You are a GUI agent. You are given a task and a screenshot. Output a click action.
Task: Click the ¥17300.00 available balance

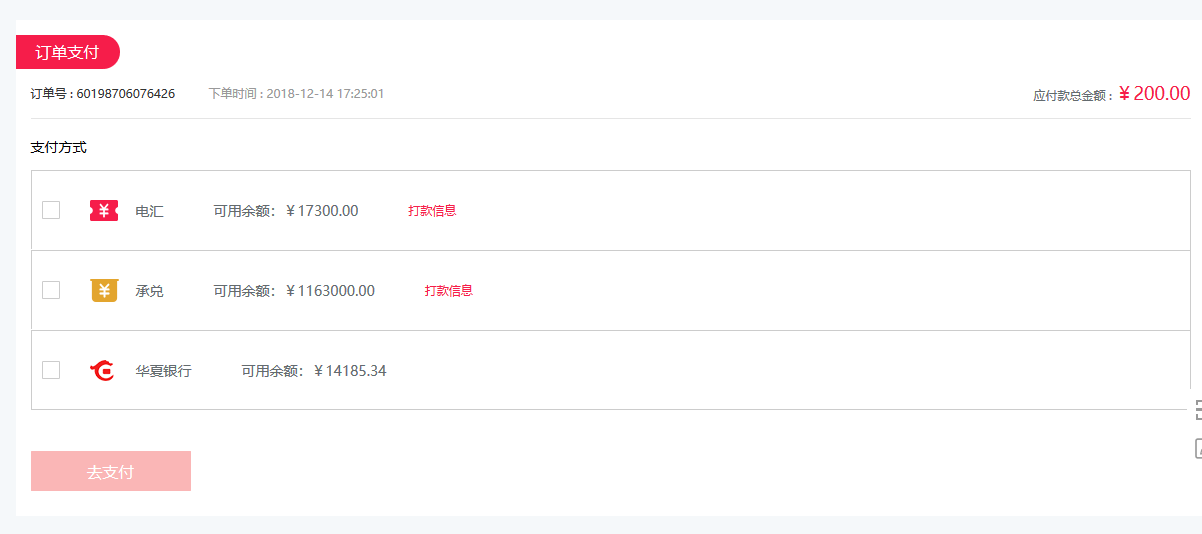322,211
